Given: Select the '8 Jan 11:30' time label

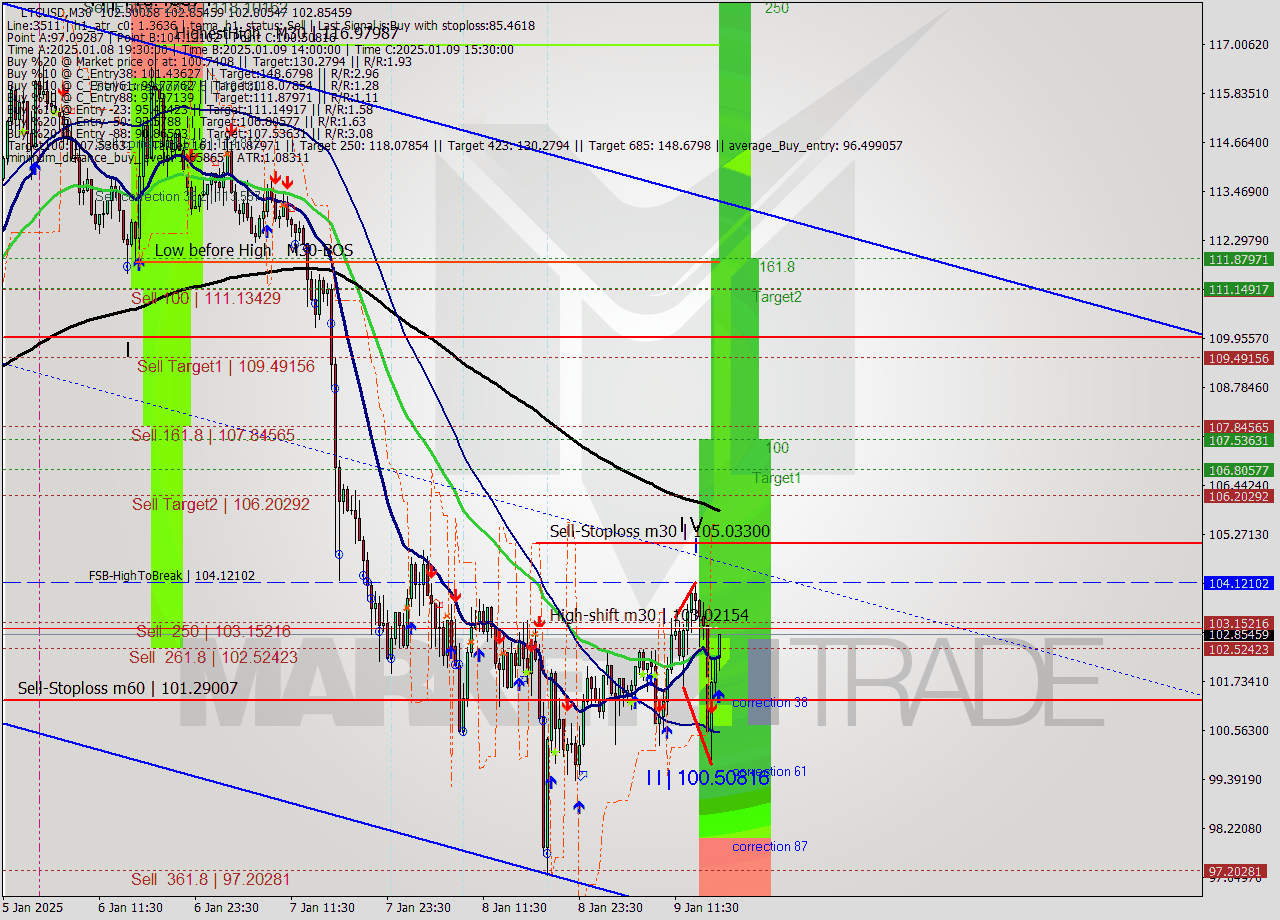Looking at the screenshot, I should 514,908.
